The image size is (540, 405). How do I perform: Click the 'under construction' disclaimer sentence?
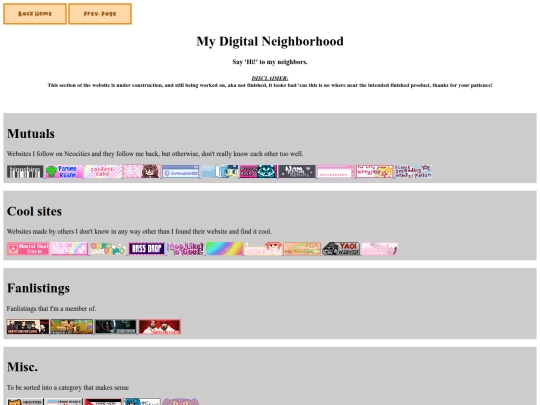(x=270, y=85)
